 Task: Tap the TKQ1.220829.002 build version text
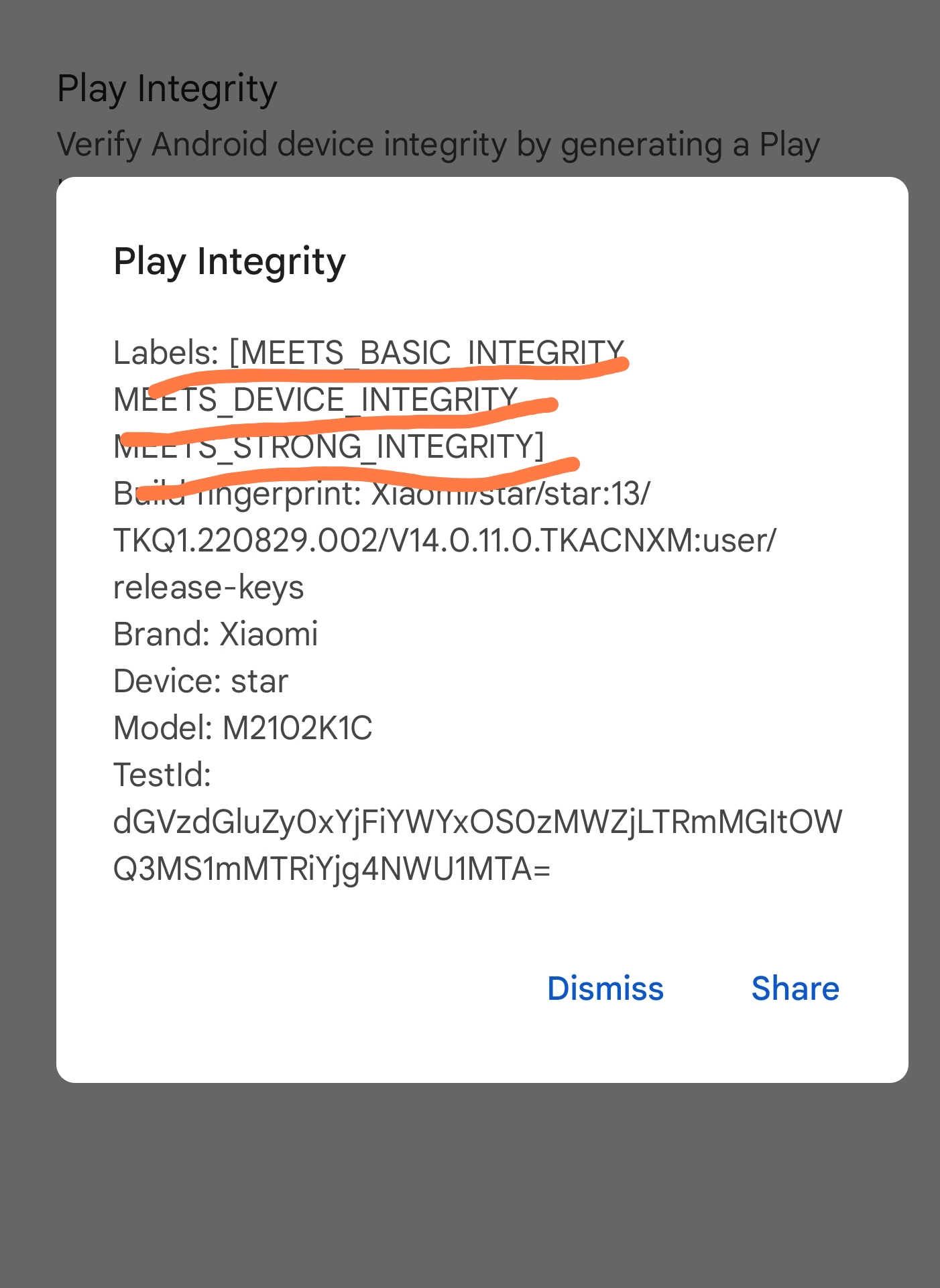coord(245,541)
